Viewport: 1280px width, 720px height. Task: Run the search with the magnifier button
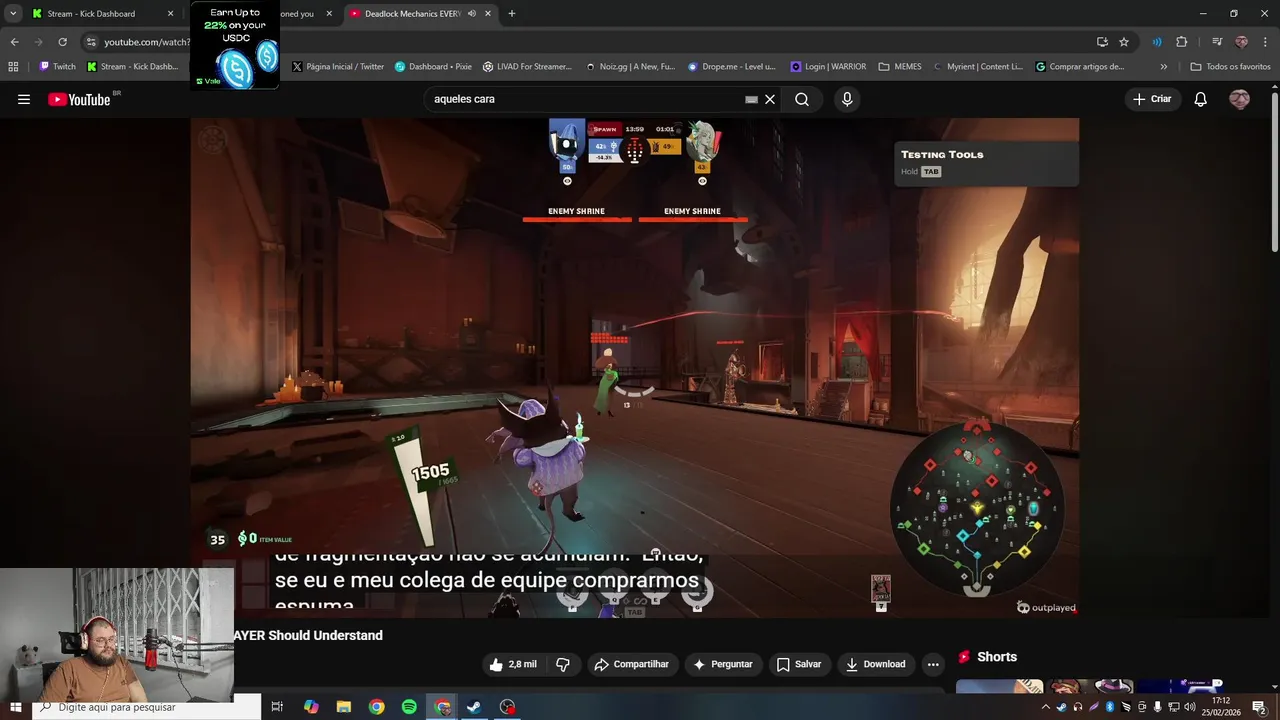coord(802,99)
